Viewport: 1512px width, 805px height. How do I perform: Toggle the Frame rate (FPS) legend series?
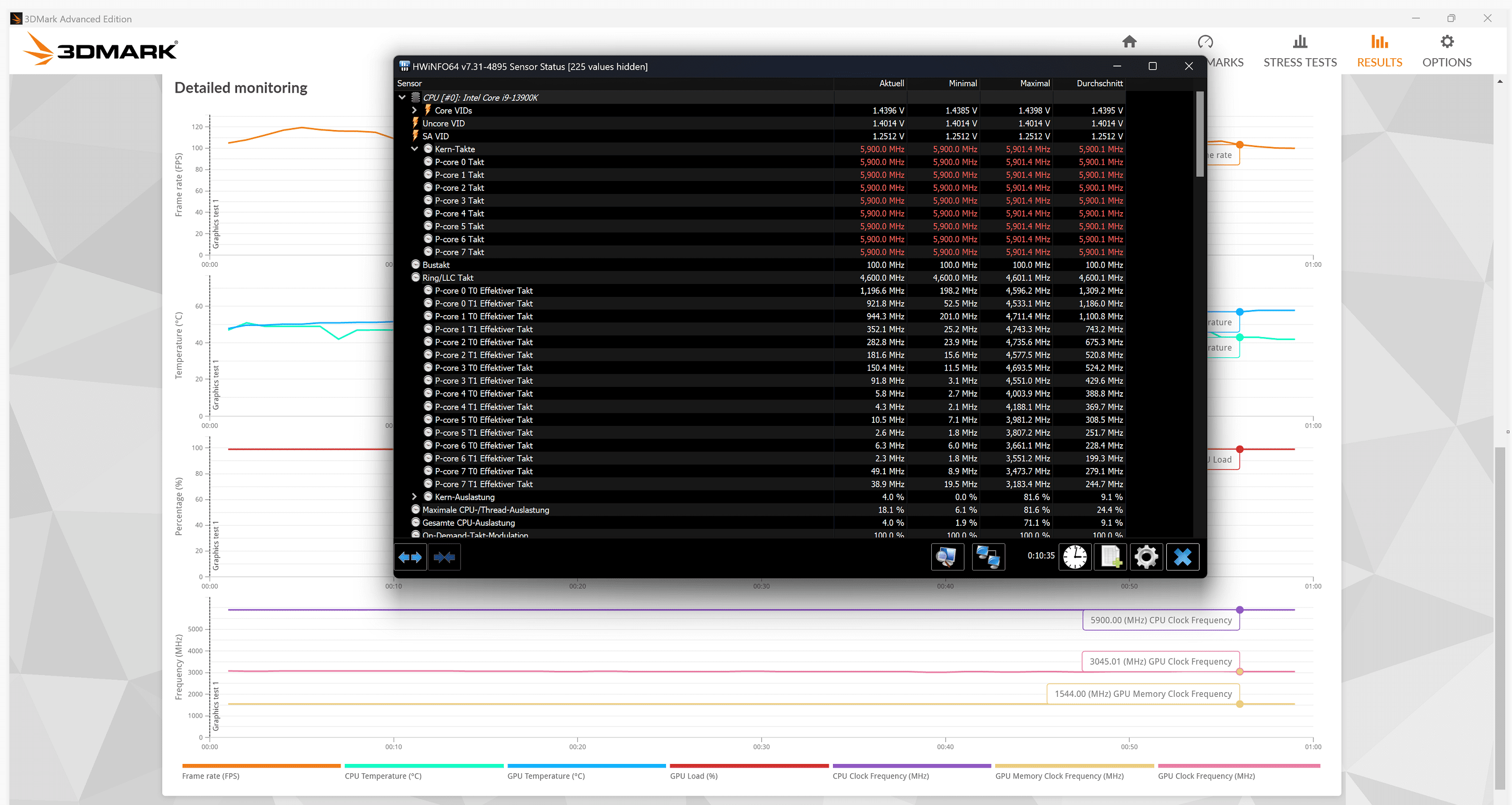[x=210, y=776]
